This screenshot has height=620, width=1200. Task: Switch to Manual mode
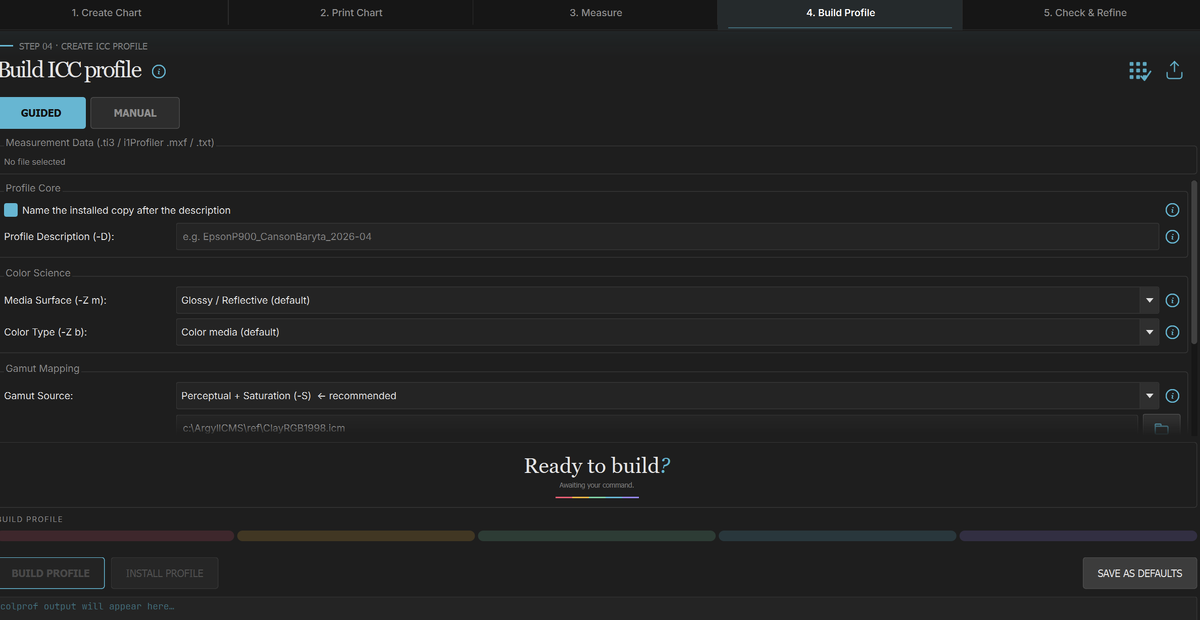135,113
